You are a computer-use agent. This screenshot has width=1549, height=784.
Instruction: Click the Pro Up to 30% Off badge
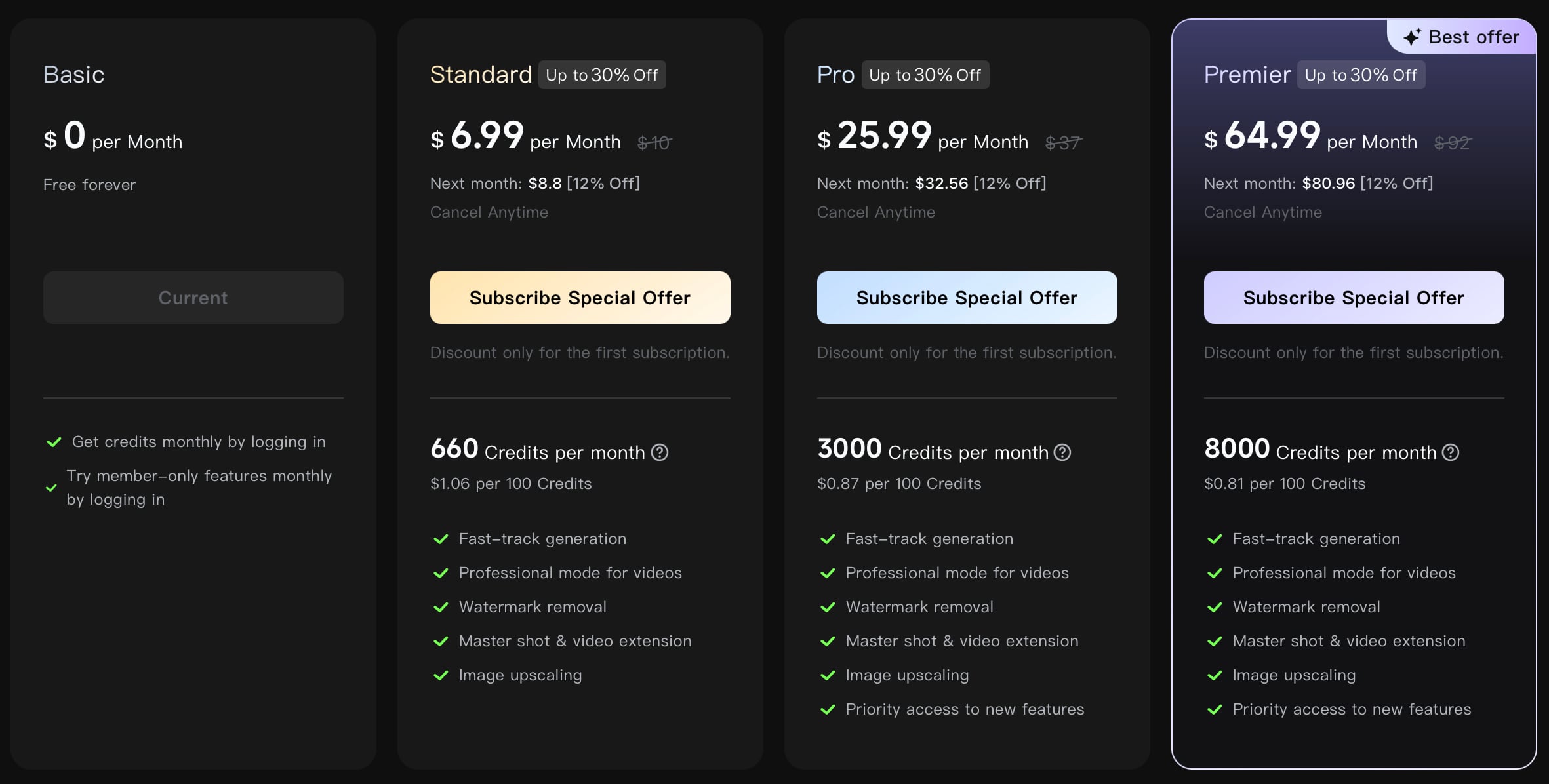925,75
